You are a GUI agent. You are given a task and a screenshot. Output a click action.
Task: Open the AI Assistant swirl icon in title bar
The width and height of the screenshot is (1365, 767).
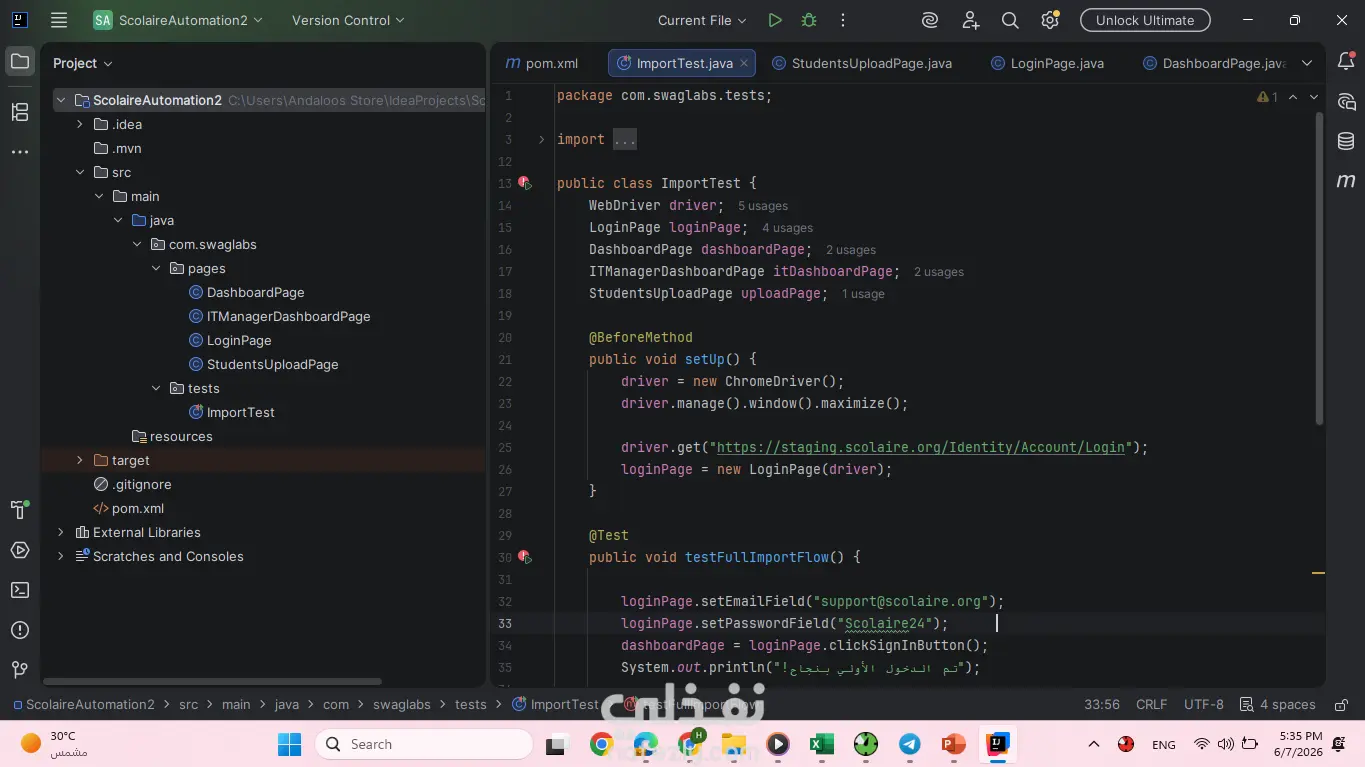930,20
